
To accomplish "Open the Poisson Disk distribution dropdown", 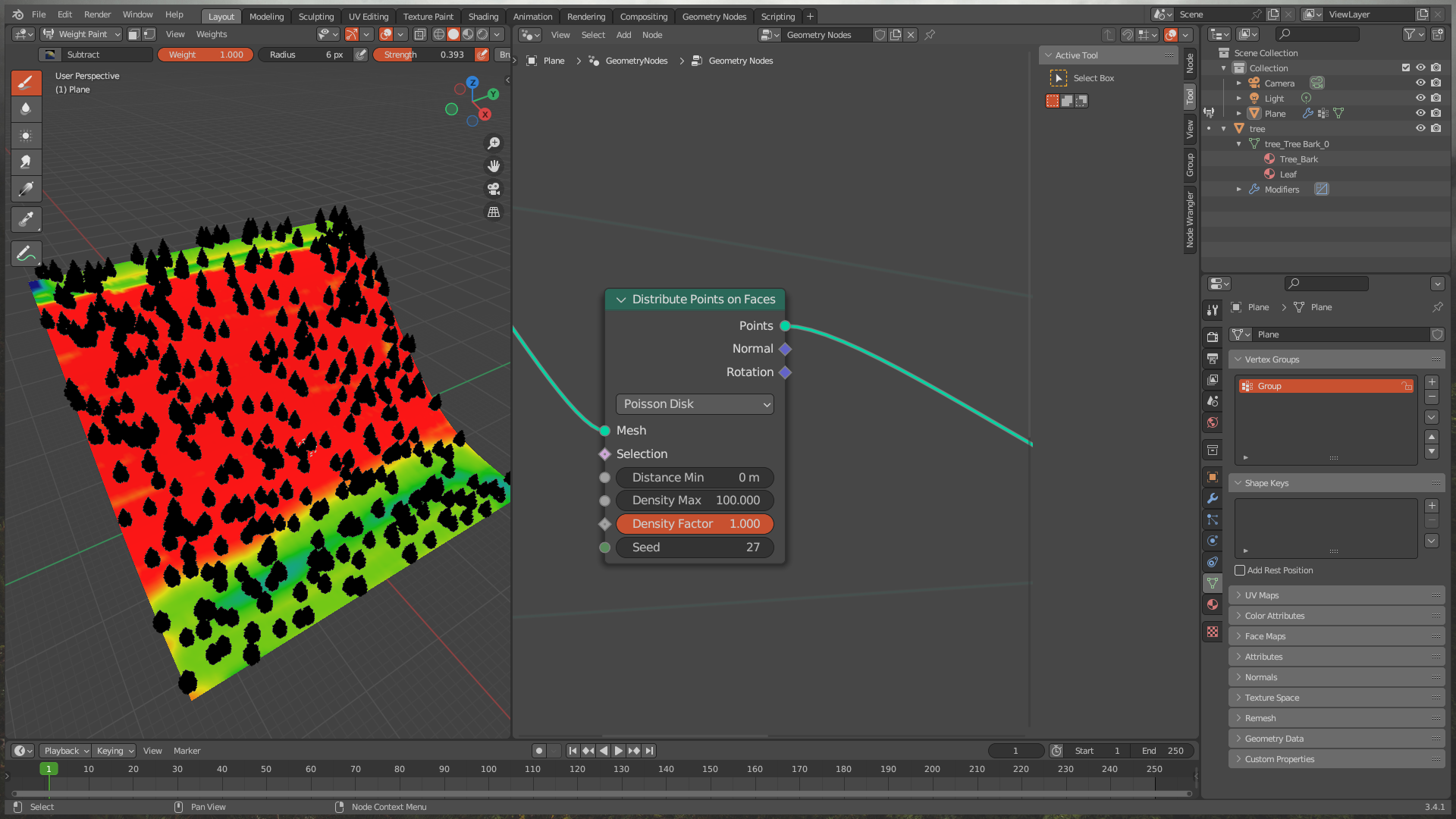I will pyautogui.click(x=695, y=404).
